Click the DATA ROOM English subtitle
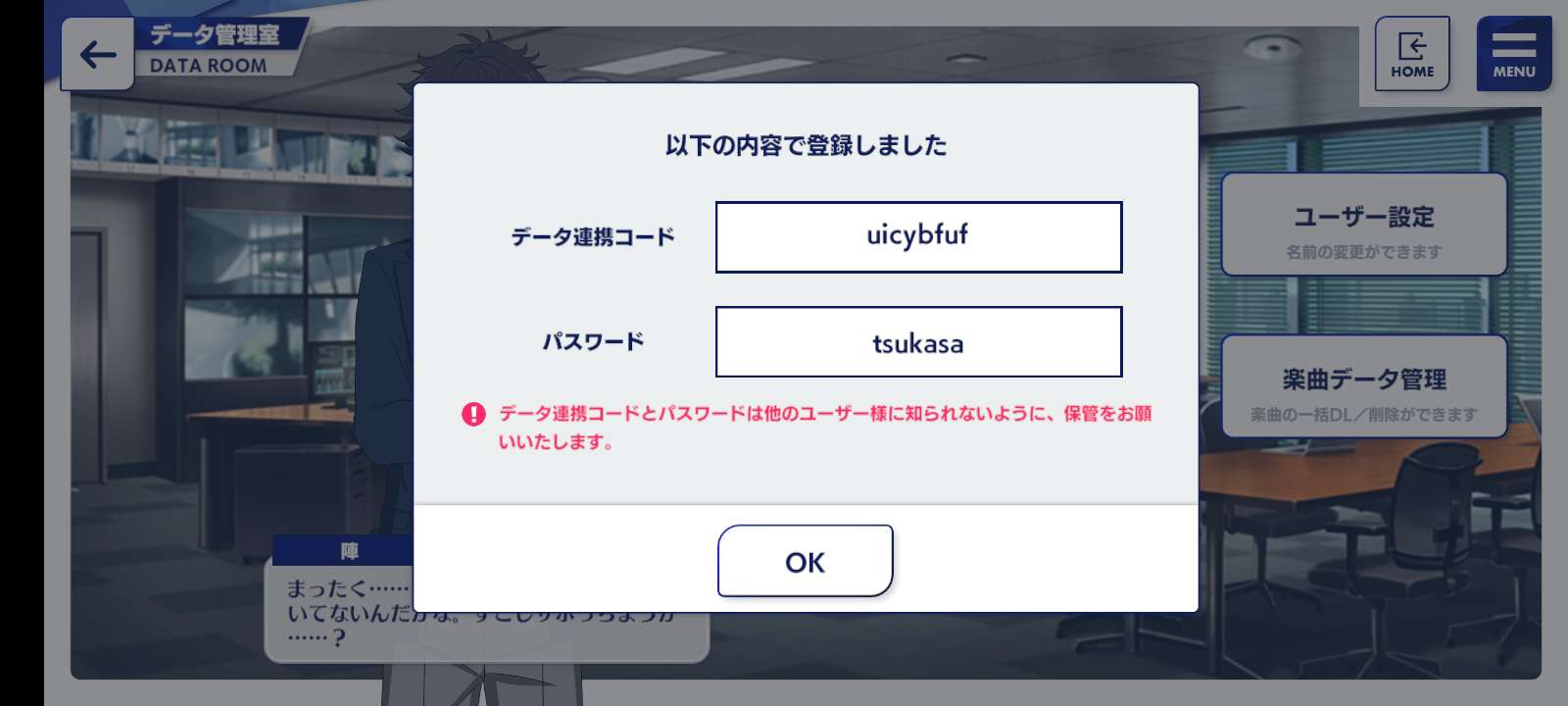Image resolution: width=1568 pixels, height=706 pixels. pyautogui.click(x=208, y=66)
